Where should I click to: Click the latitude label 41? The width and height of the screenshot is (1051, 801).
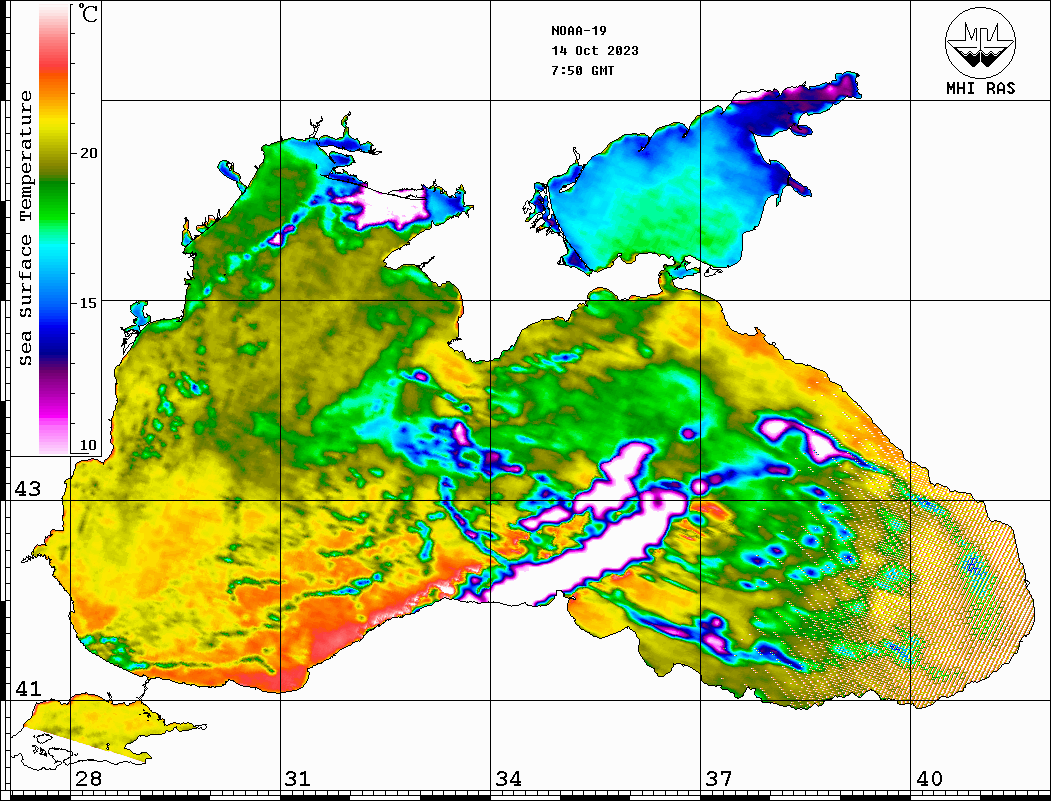click(x=26, y=689)
